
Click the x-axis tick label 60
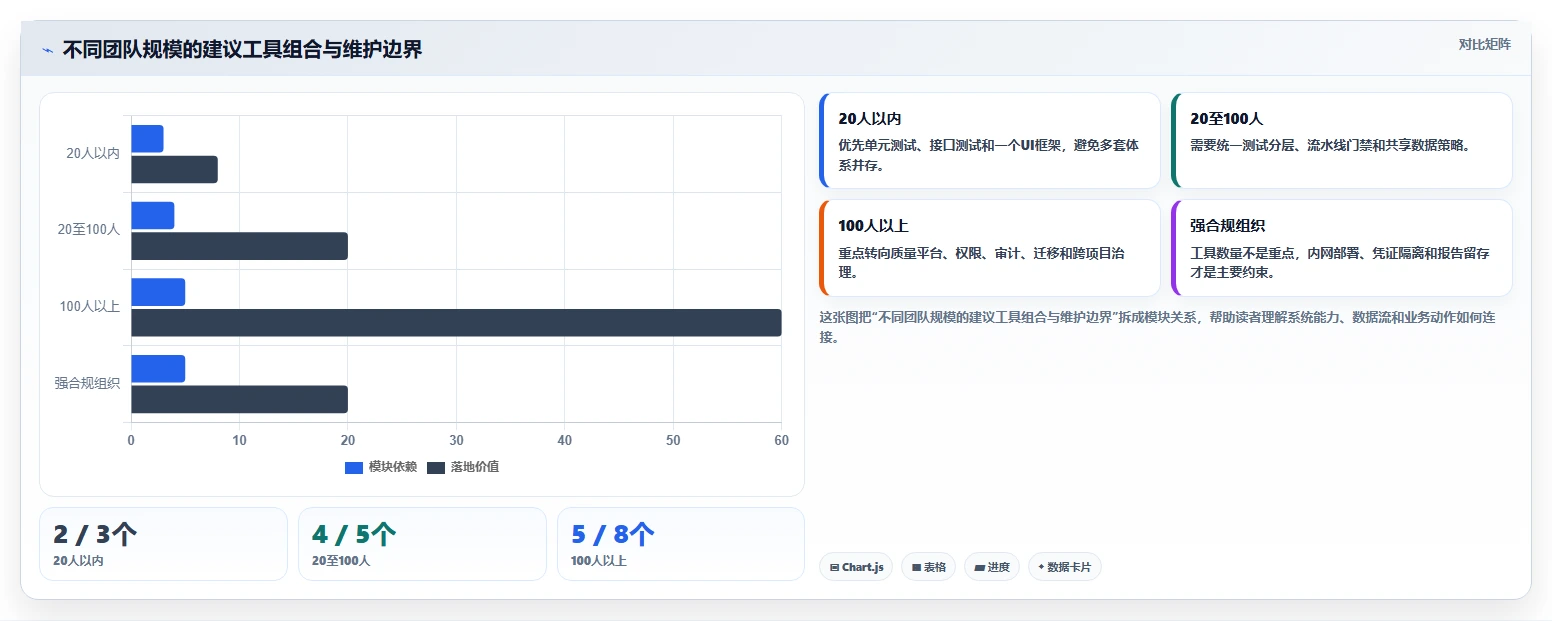click(781, 440)
